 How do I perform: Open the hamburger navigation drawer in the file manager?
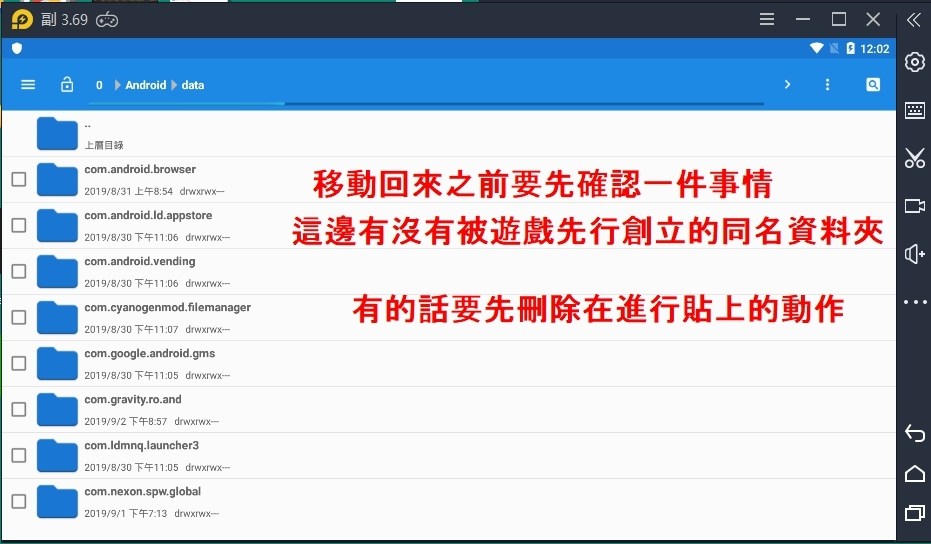(x=28, y=85)
